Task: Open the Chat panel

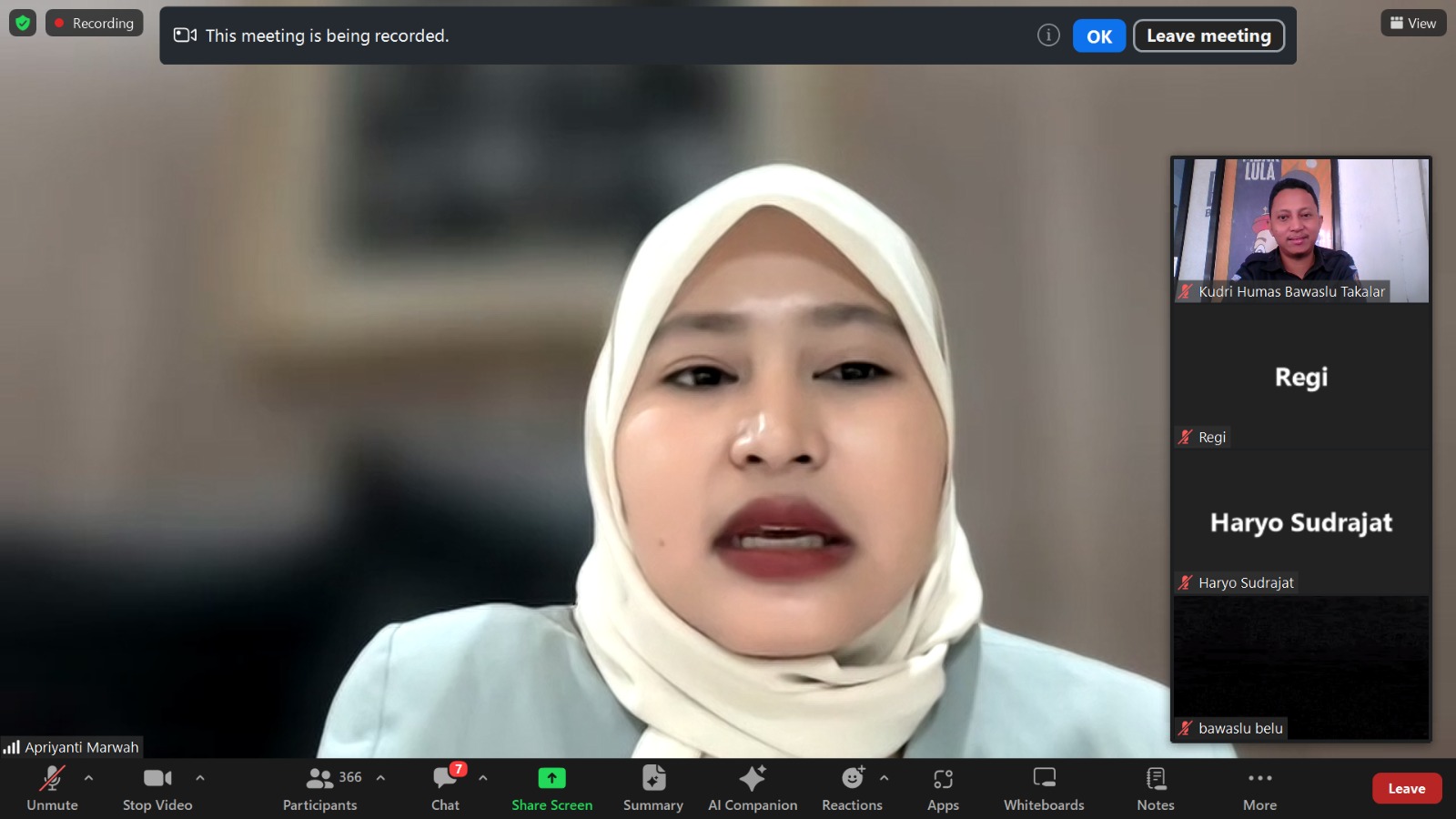Action: coord(444,788)
